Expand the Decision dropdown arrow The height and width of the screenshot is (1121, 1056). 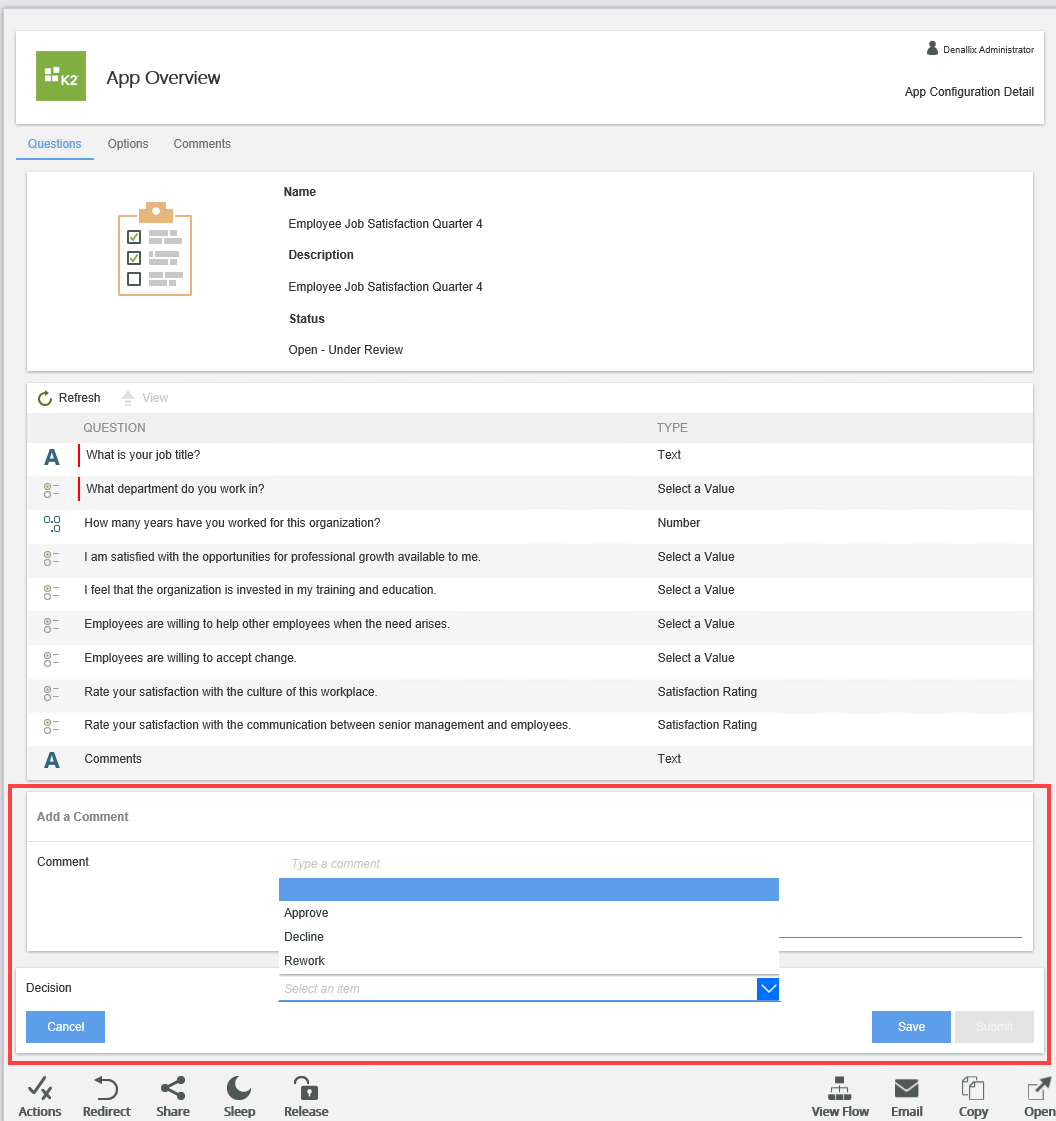tap(768, 989)
